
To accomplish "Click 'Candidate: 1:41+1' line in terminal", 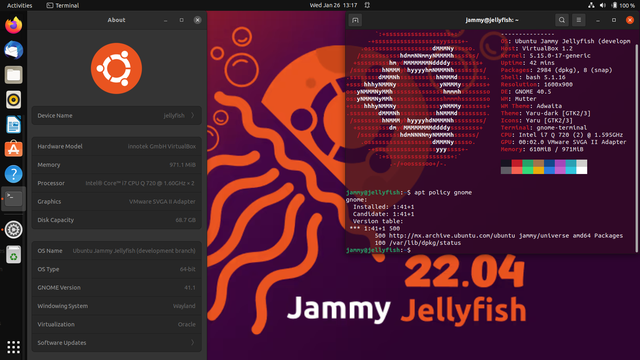I will (x=383, y=214).
